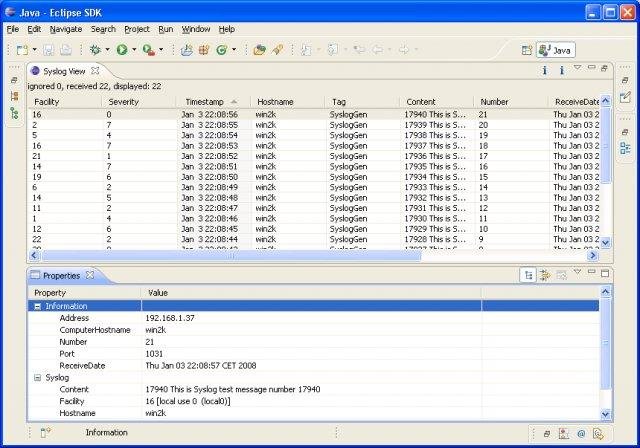Click the scroll-down arrow of the Properties list
The width and height of the screenshot is (640, 448).
pyautogui.click(x=605, y=415)
